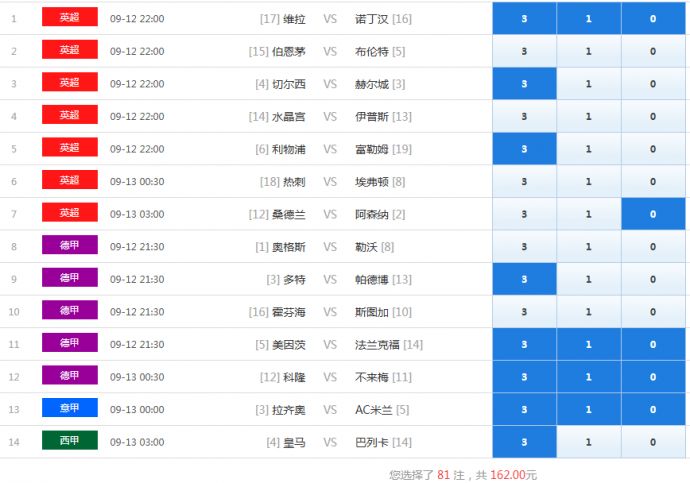The width and height of the screenshot is (690, 483).
Task: Toggle the 1 option for 维拉 vs 诺丁汉
Action: [x=589, y=18]
